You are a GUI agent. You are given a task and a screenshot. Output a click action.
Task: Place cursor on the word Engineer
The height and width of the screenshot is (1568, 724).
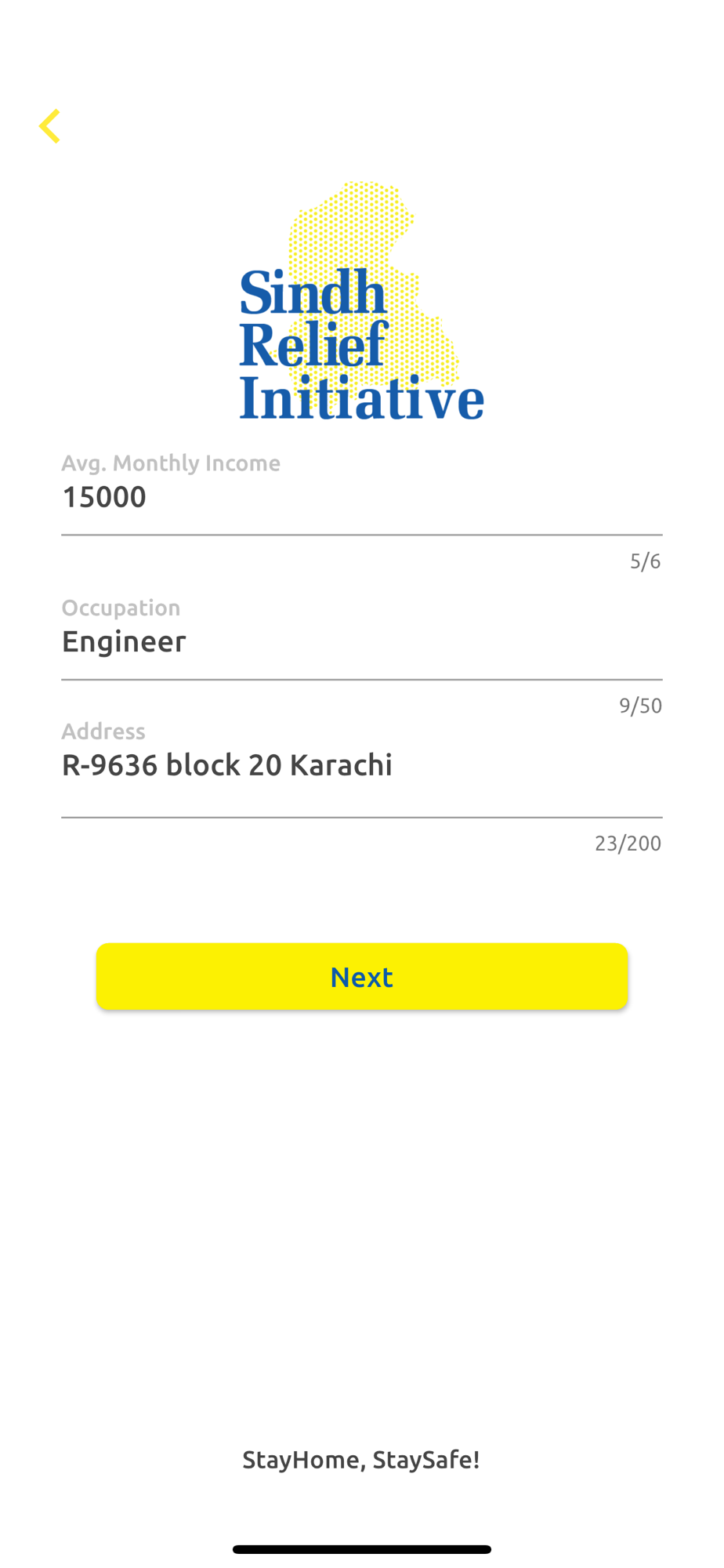pos(124,642)
